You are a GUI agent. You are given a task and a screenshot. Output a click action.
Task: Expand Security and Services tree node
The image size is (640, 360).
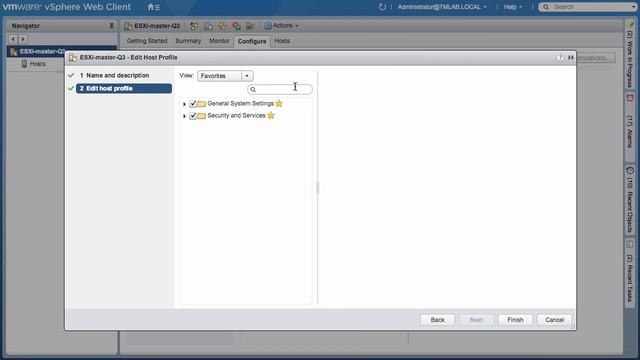click(184, 116)
